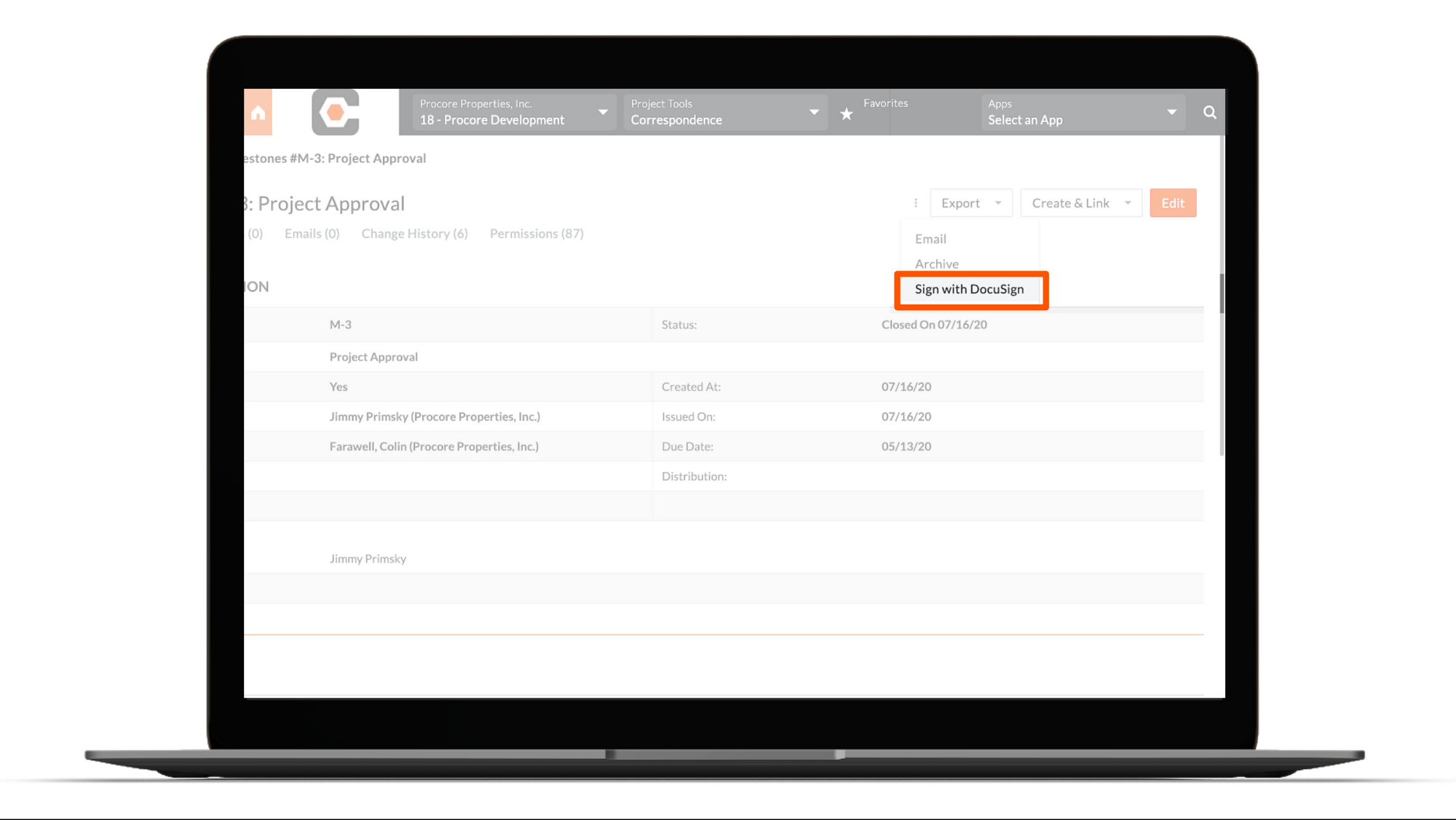Open the Export dropdown button
The image size is (1456, 820).
pos(970,203)
